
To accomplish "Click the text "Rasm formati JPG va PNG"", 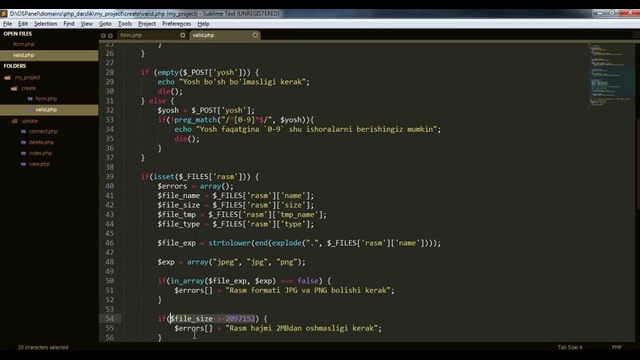I will point(279,290).
